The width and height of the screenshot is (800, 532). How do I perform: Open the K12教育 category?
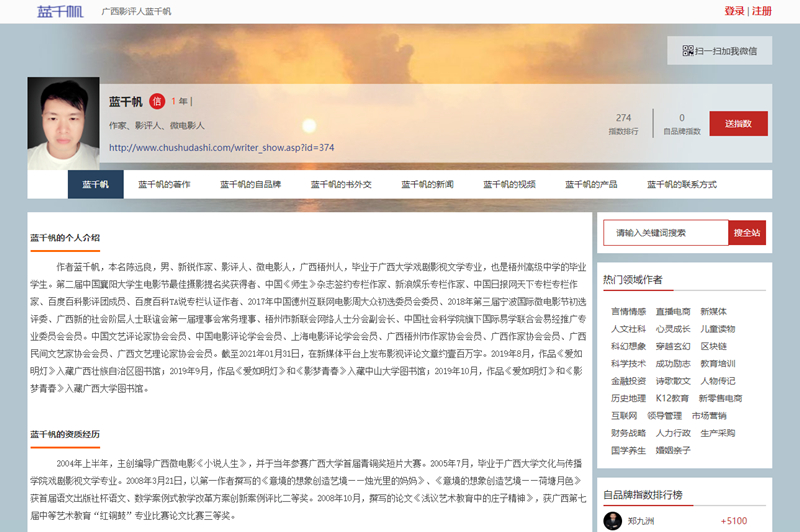coord(673,398)
